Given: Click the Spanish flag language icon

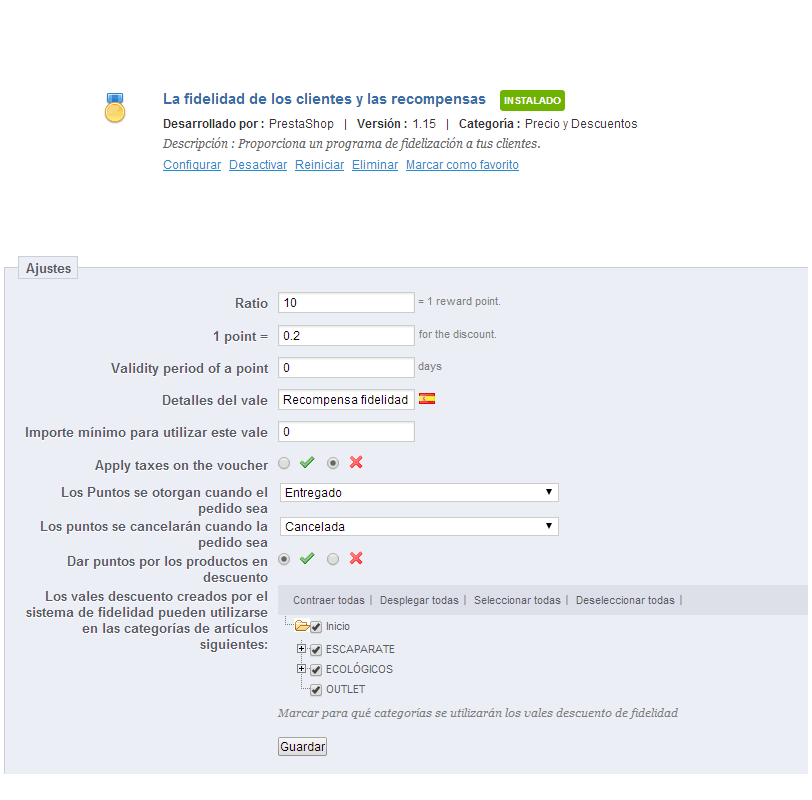Looking at the screenshot, I should coord(427,399).
